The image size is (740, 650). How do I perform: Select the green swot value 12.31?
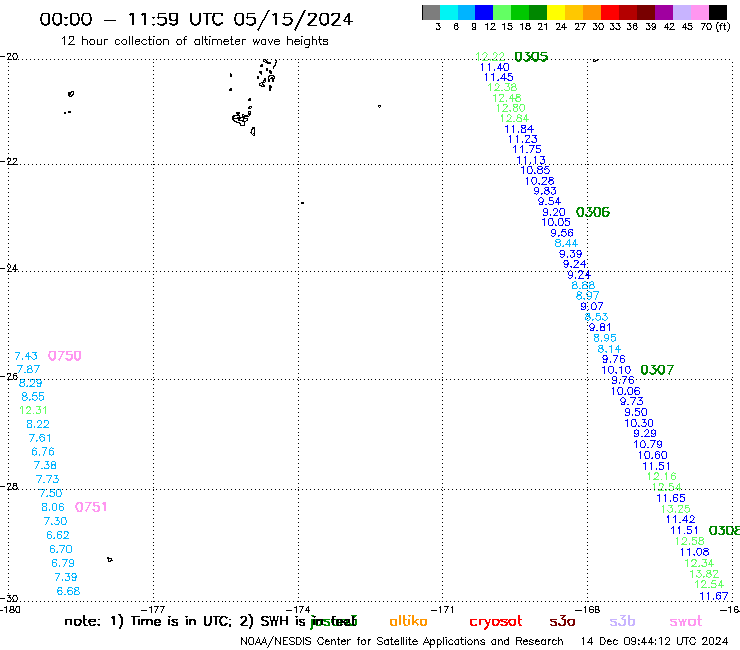coord(33,410)
